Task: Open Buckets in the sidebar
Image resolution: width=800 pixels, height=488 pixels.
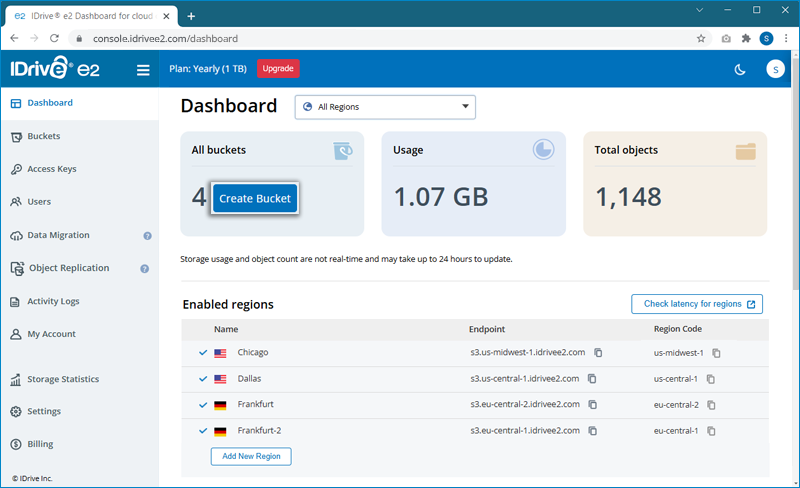Action: coord(43,136)
